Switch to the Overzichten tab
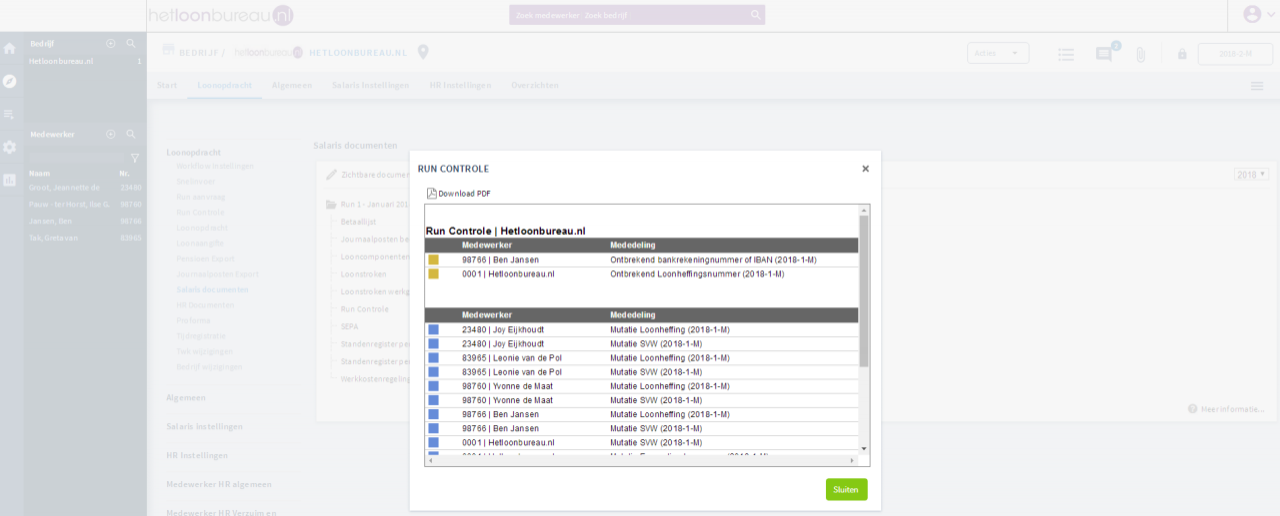This screenshot has width=1280, height=516. point(535,85)
